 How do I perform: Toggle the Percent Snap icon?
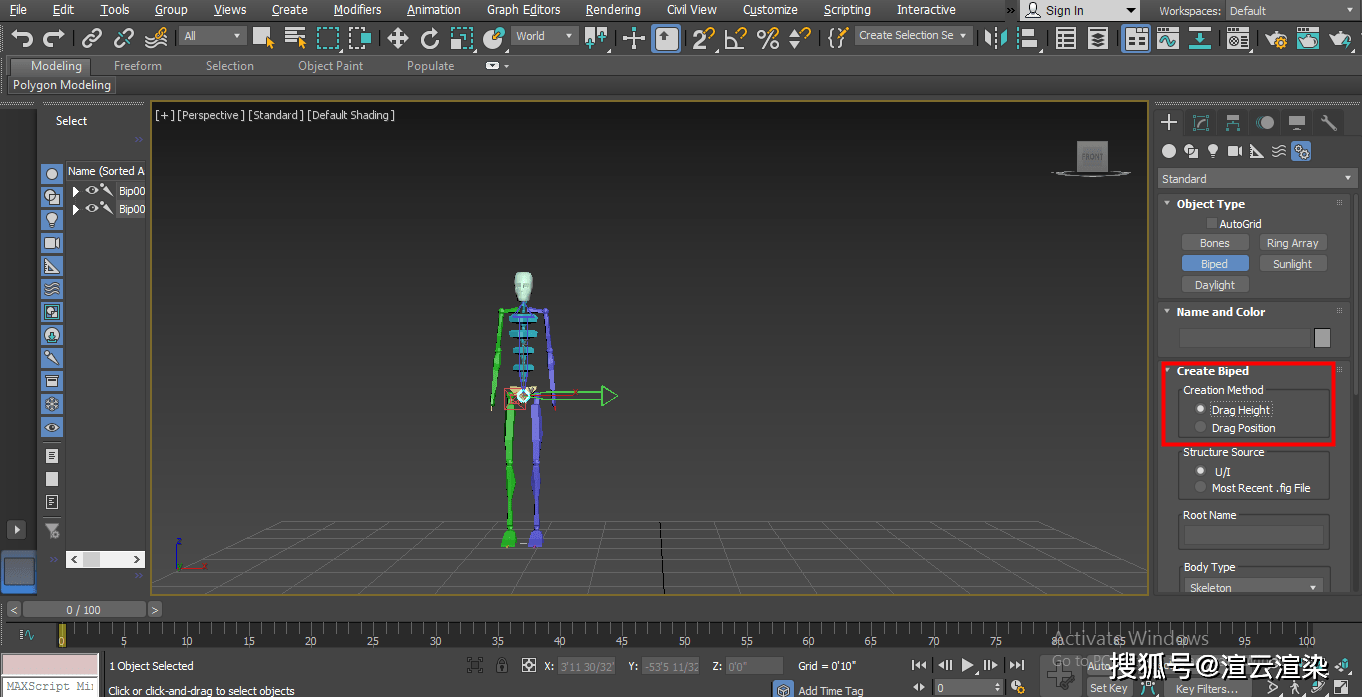[768, 38]
